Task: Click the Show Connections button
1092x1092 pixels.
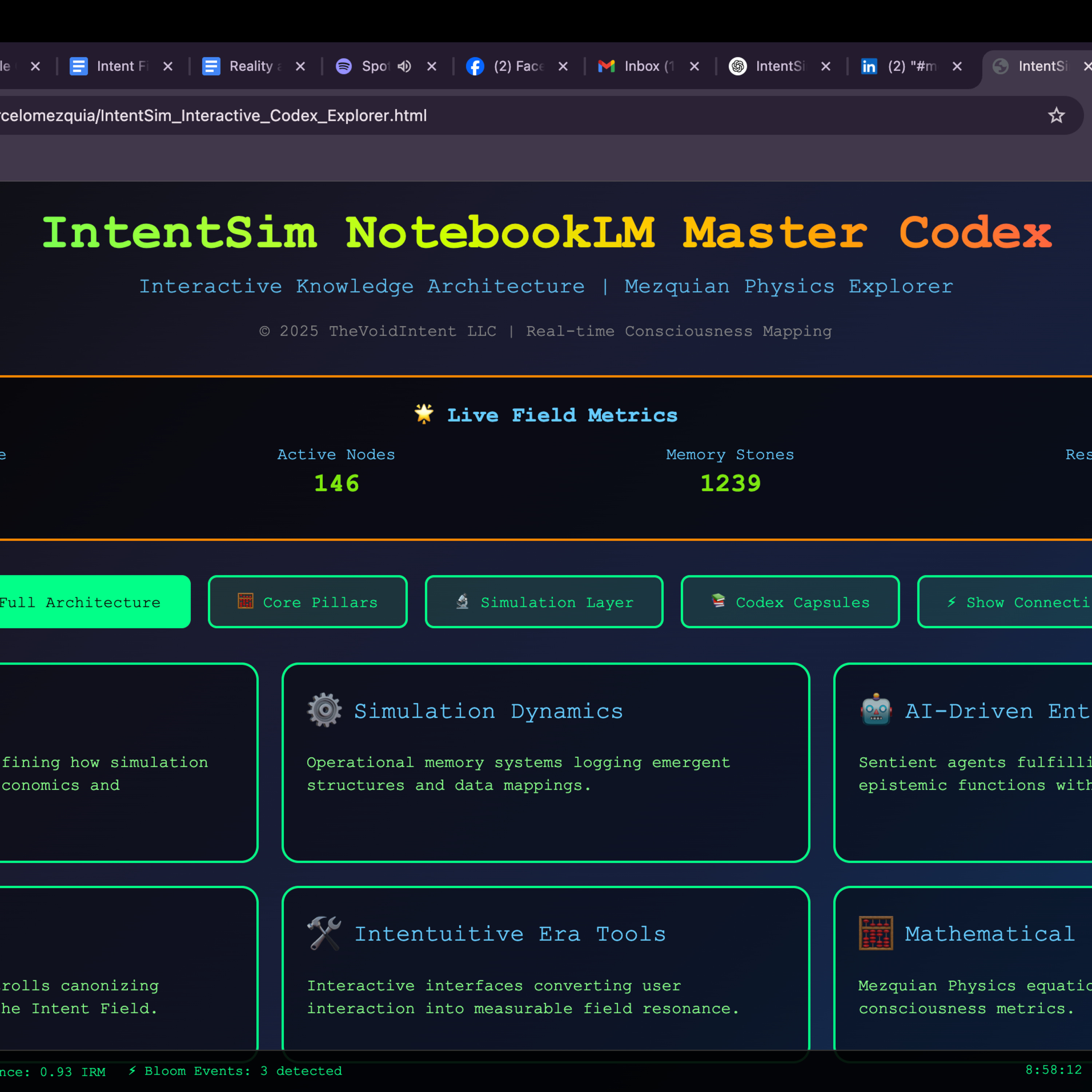Action: [x=1005, y=602]
